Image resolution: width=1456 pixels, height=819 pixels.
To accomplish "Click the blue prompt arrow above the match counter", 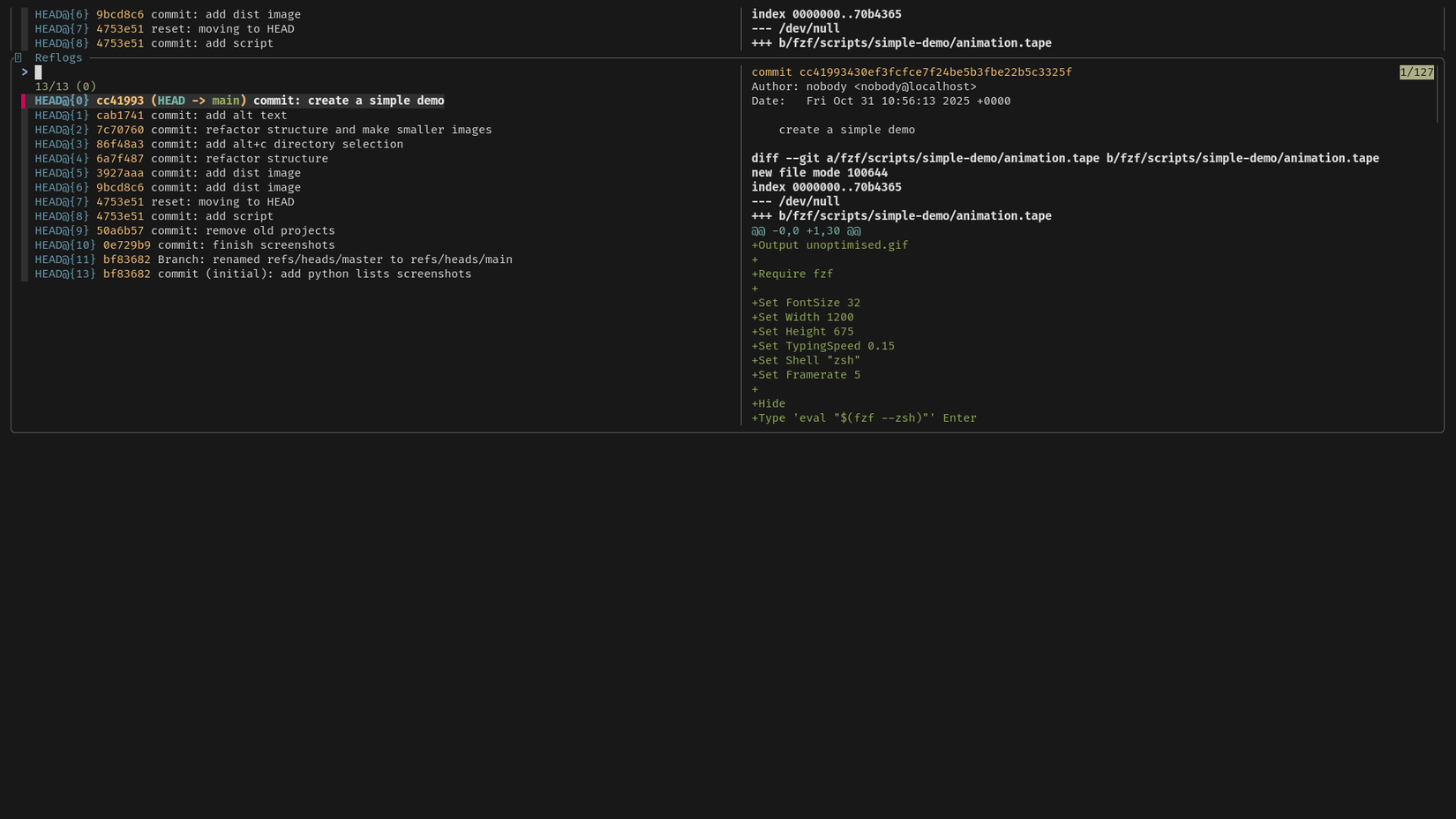I will 25,71.
